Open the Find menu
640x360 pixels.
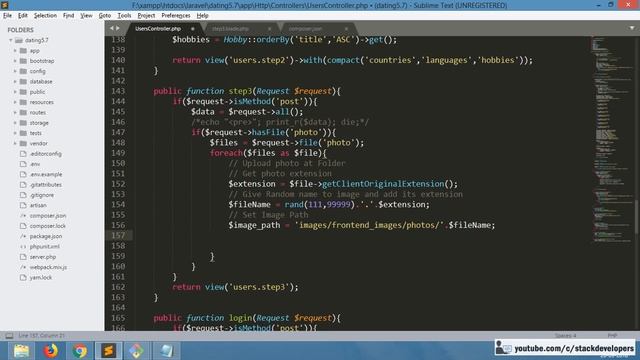click(x=68, y=16)
